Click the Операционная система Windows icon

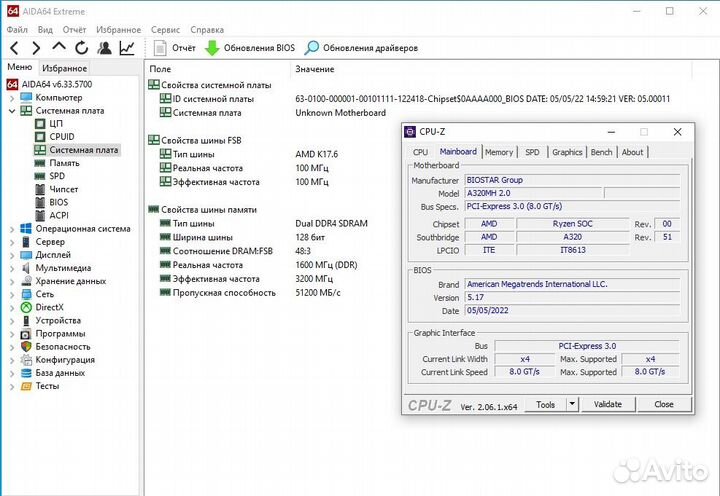(x=26, y=229)
